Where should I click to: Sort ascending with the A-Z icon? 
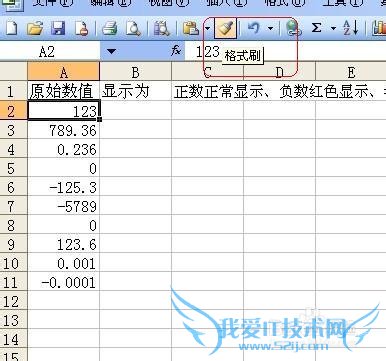pos(351,28)
